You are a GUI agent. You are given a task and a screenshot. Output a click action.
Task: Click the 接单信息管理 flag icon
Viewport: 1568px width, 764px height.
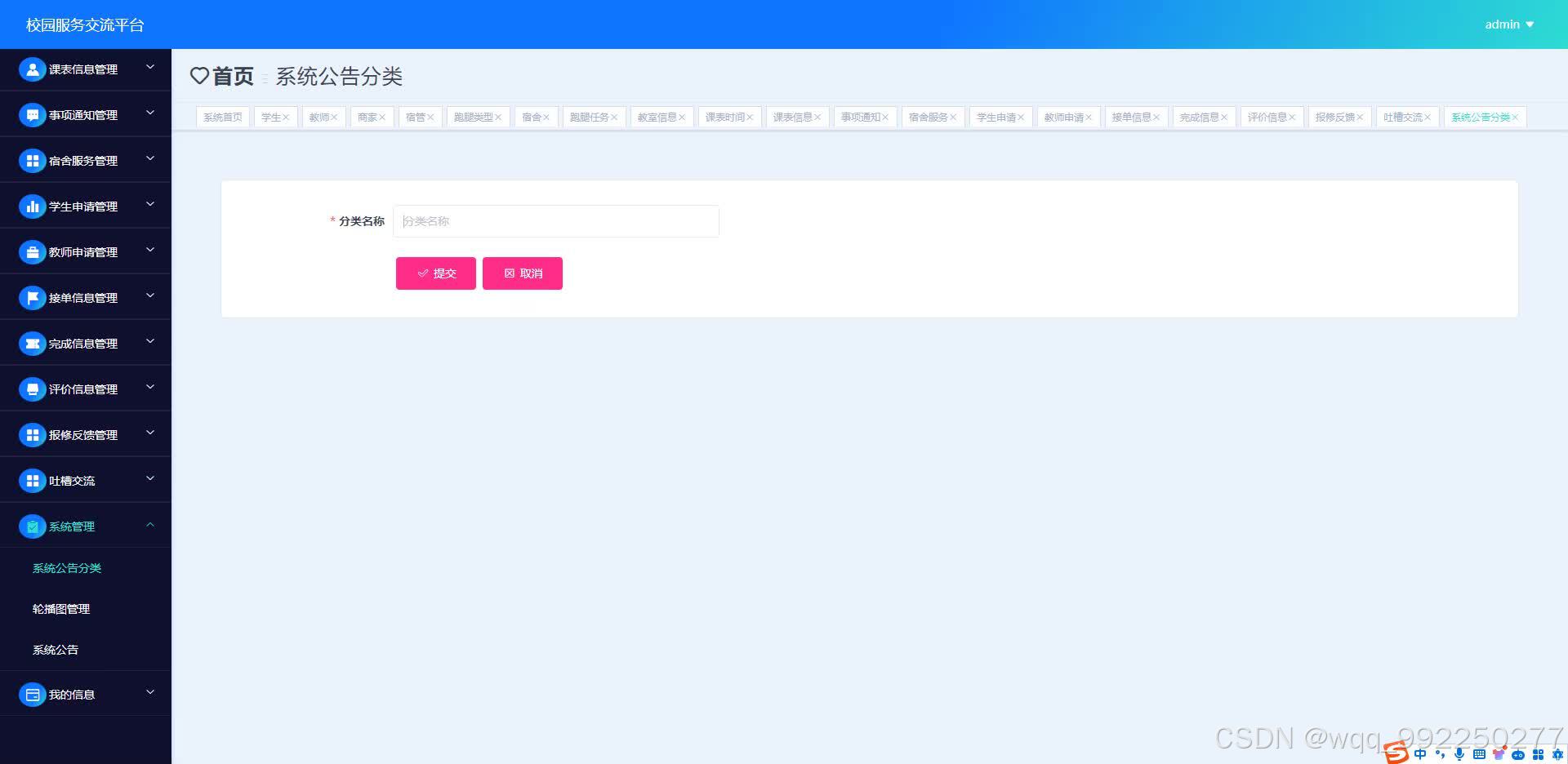click(32, 298)
